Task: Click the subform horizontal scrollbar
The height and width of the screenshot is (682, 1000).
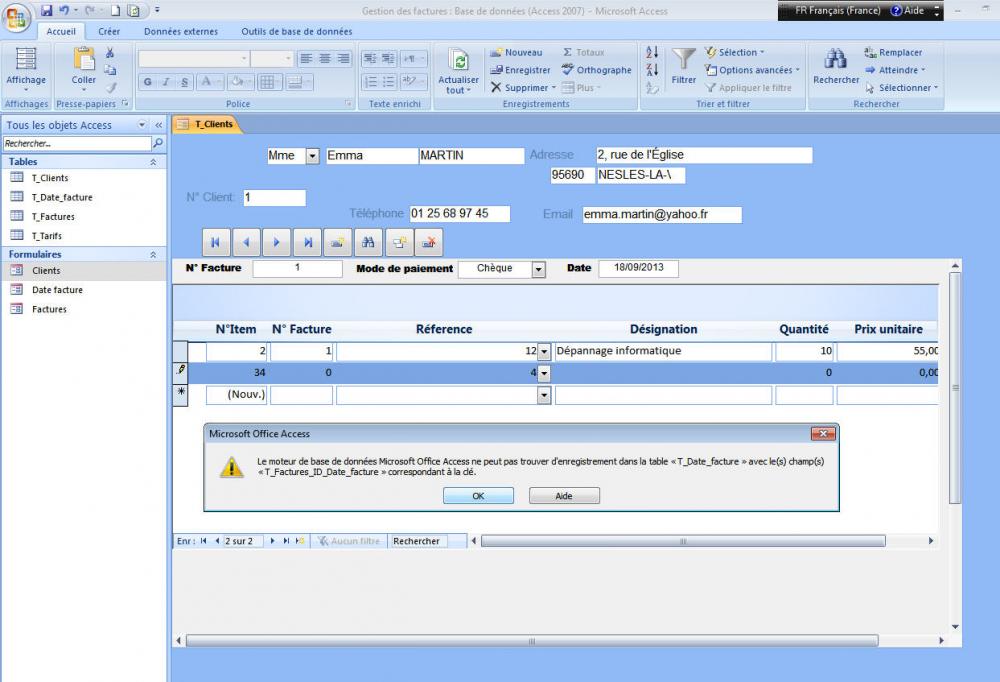Action: 683,541
